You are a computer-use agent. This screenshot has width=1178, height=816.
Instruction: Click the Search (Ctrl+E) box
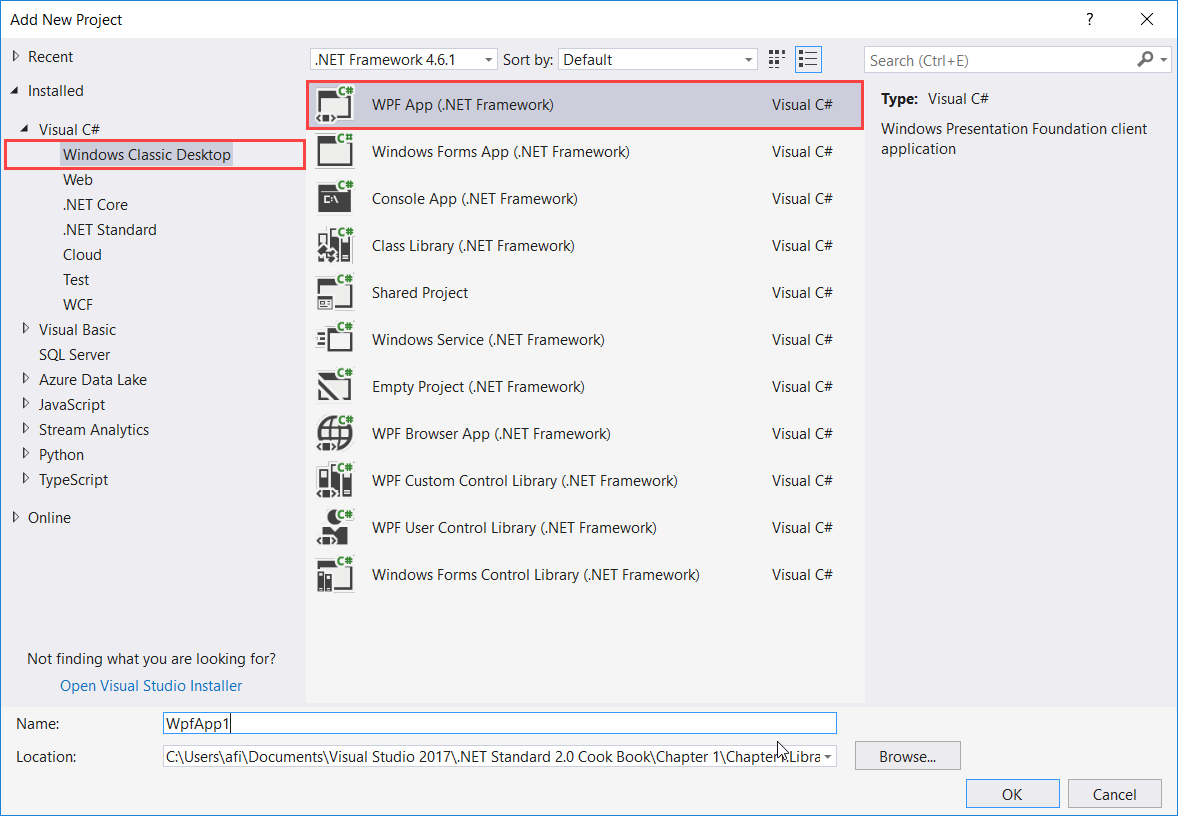coord(1001,60)
